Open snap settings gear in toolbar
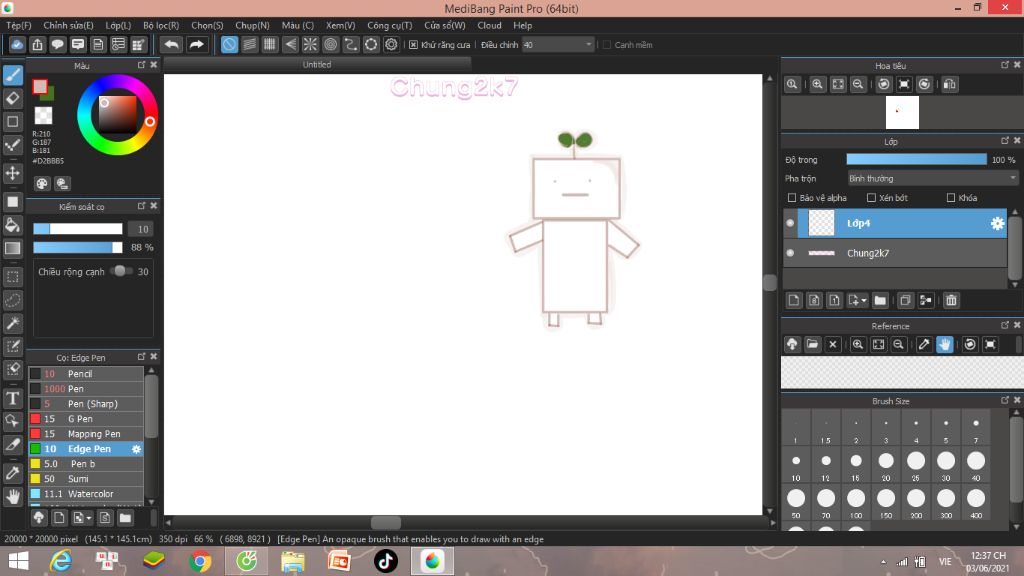This screenshot has width=1024, height=576. [391, 44]
